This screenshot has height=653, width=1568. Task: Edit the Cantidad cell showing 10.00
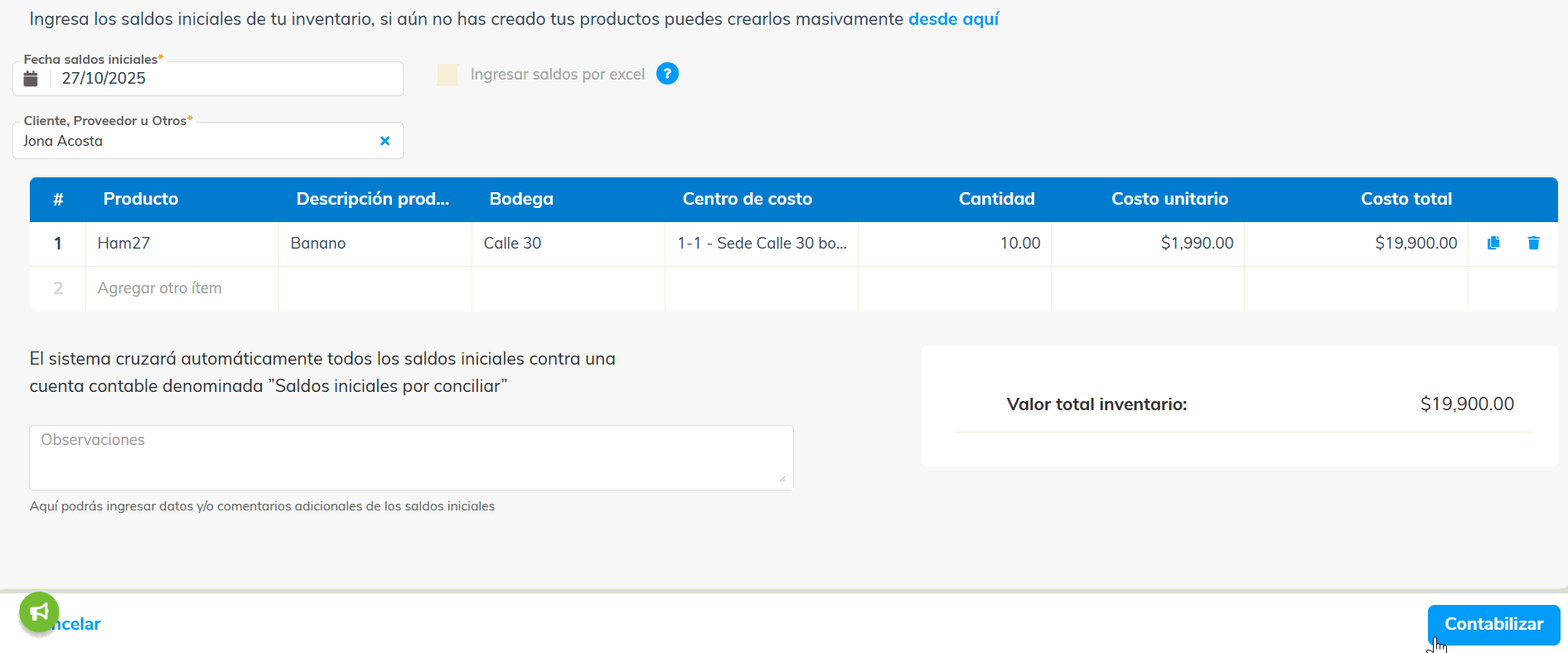point(955,244)
